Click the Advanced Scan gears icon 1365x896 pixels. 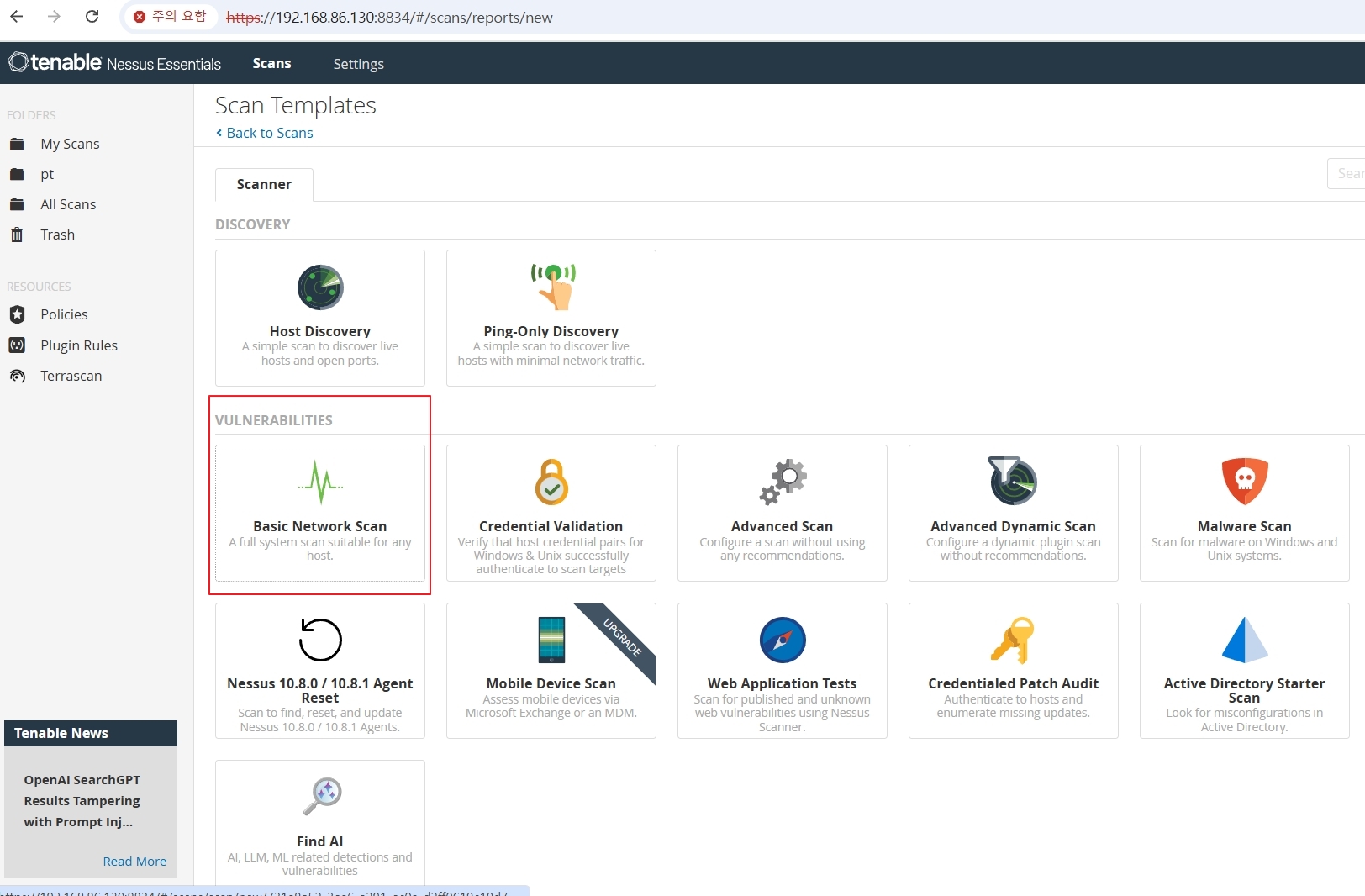783,482
